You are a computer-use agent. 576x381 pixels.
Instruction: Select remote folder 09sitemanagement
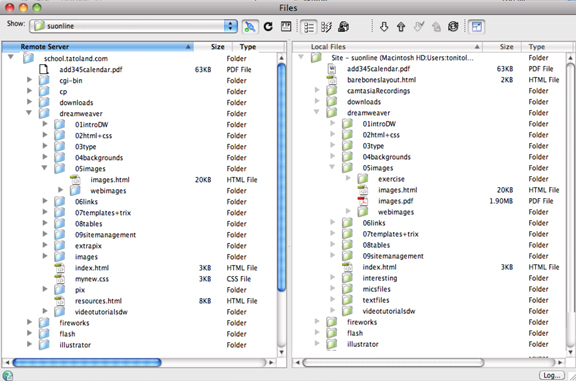[x=105, y=235]
